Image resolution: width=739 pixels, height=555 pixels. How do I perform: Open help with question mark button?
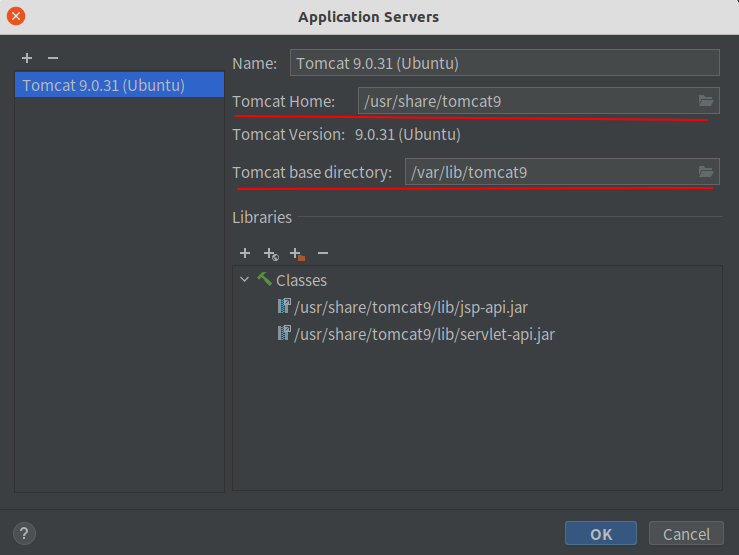24,533
